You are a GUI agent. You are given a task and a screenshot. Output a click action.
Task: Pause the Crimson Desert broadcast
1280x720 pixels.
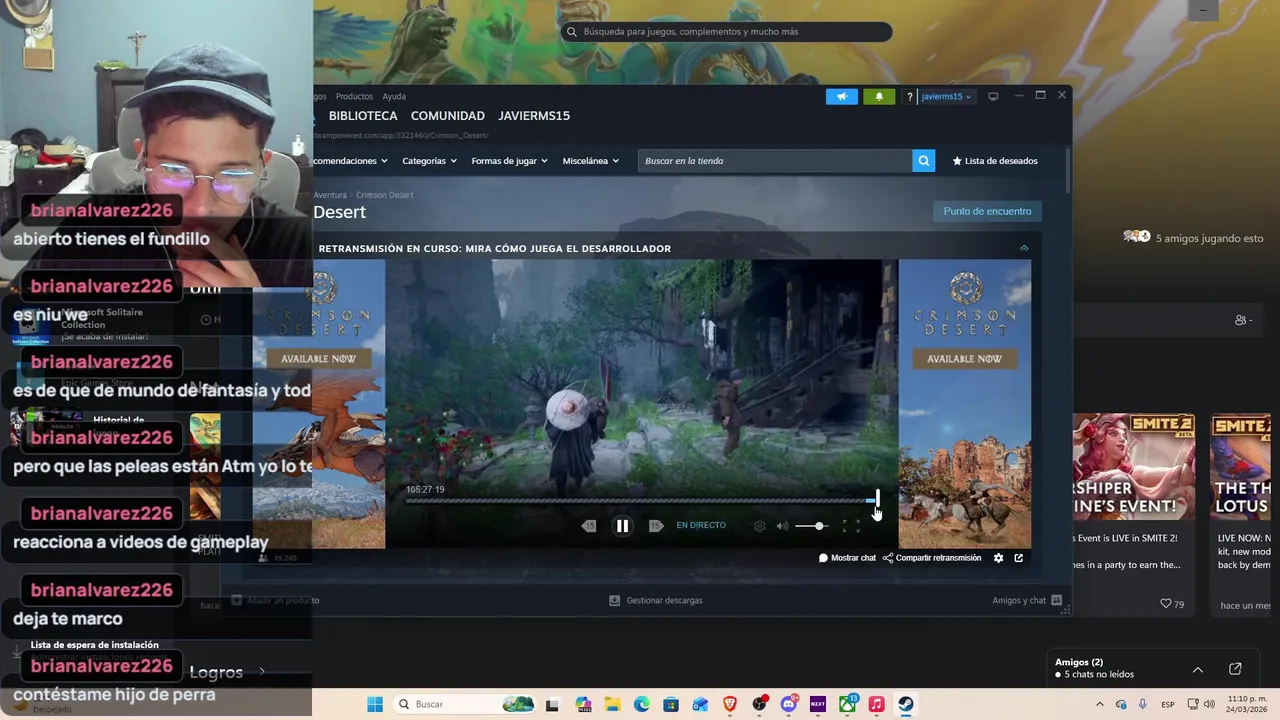tap(622, 526)
